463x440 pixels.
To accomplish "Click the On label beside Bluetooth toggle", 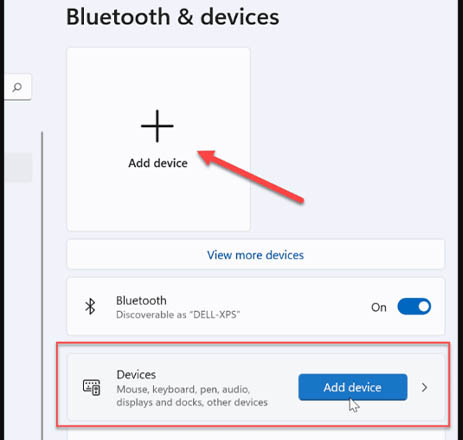I will 379,307.
